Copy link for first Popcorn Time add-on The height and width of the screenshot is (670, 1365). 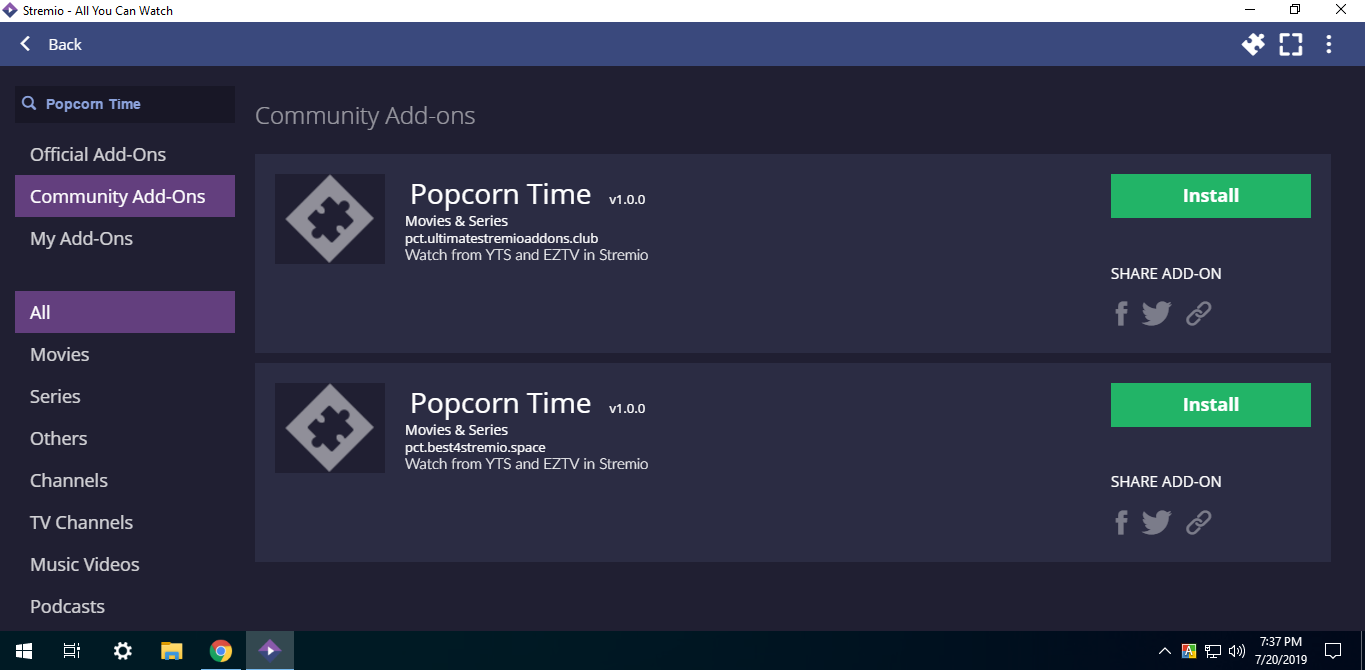(1198, 314)
